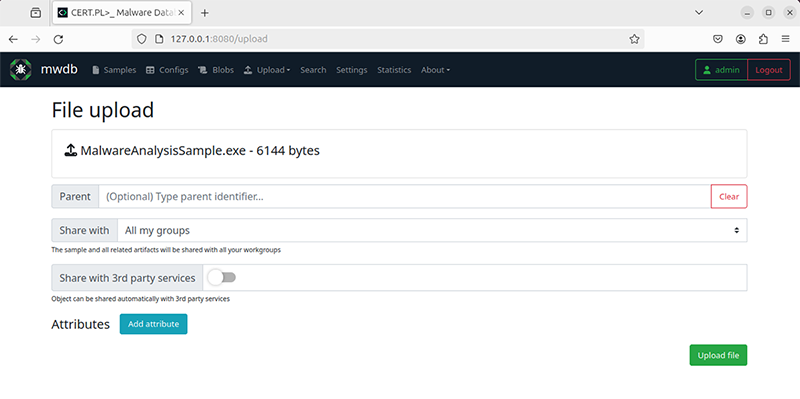The height and width of the screenshot is (399, 800).
Task: Open the admin user profile
Action: 721,70
